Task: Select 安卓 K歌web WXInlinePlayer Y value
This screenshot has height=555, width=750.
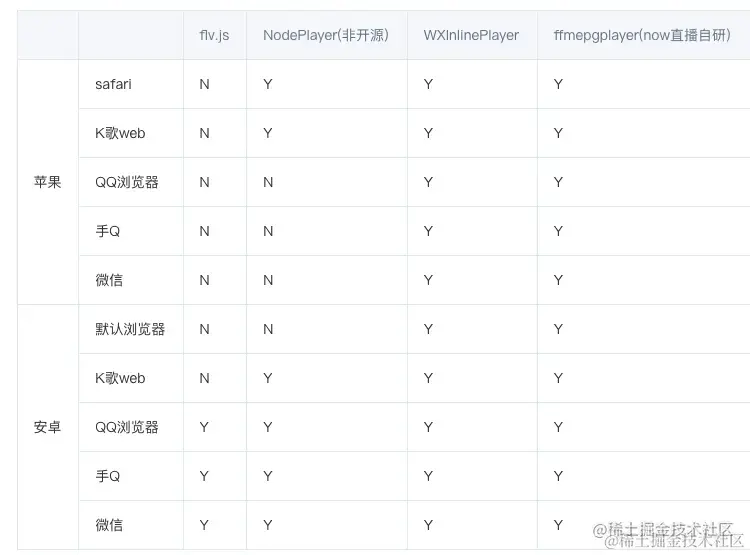Action: point(428,378)
